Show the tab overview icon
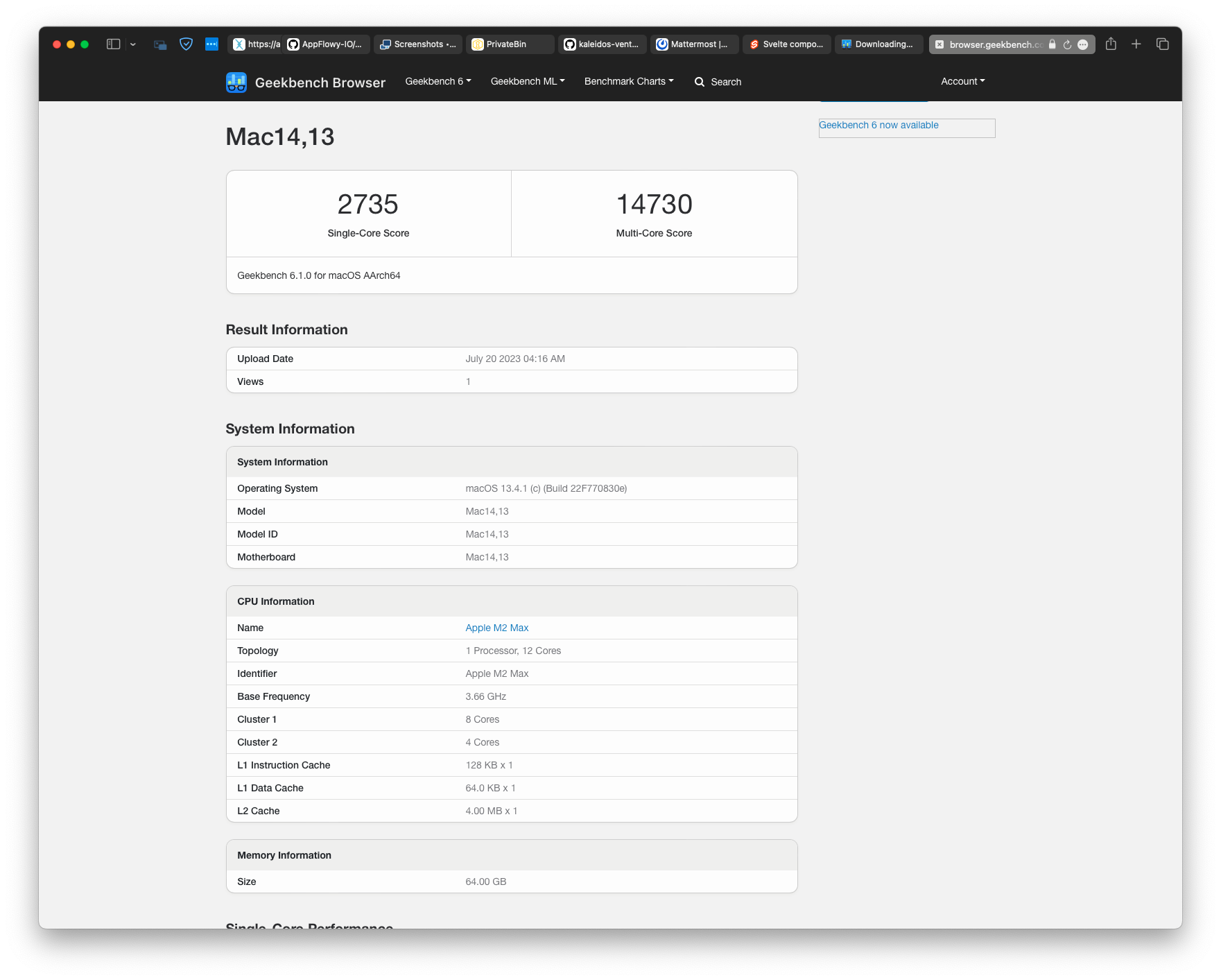The width and height of the screenshot is (1221, 980). tap(1163, 44)
